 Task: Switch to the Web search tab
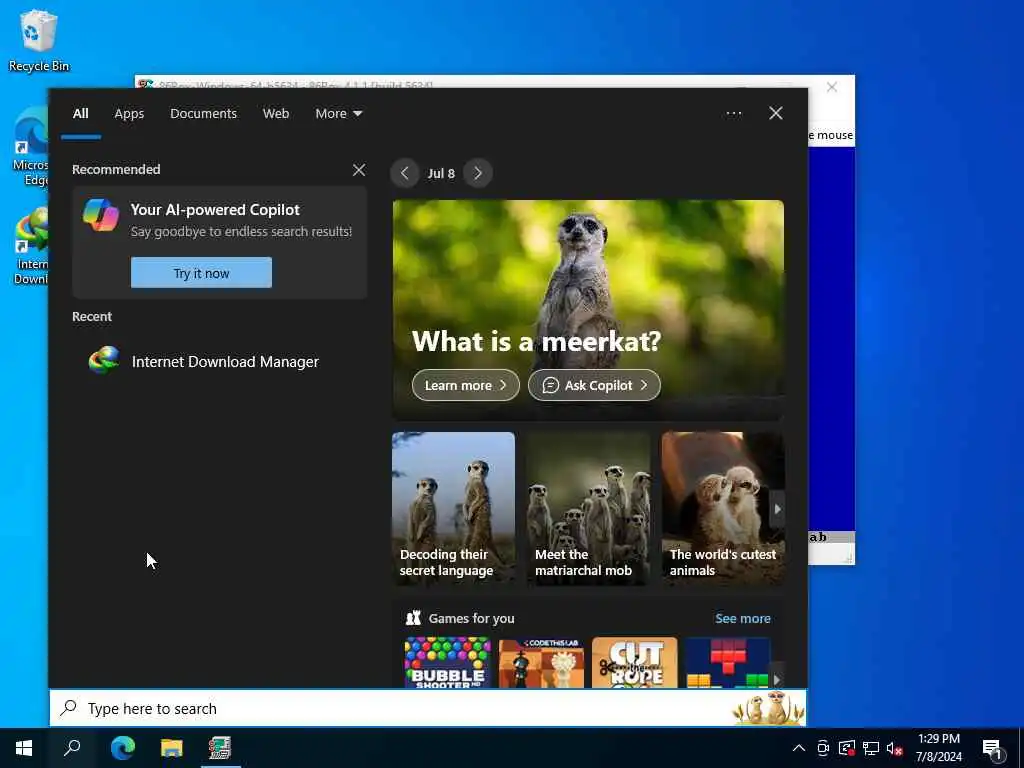pyautogui.click(x=276, y=114)
